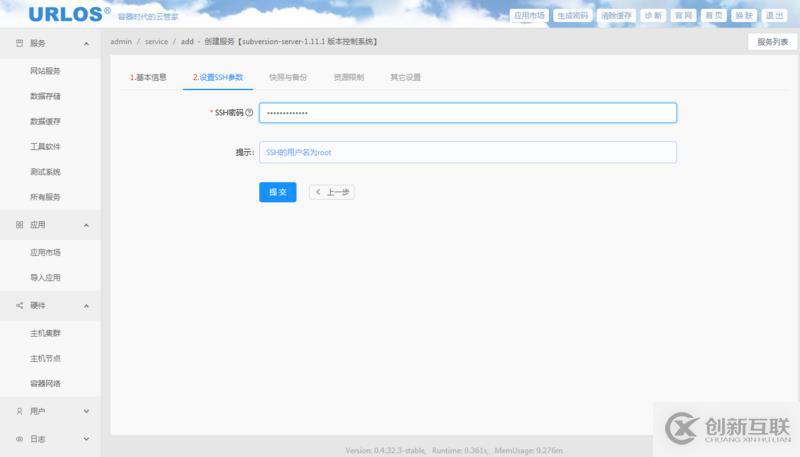This screenshot has height=457, width=800.
Task: Expand the 用户 menu chevron
Action: tap(86, 411)
